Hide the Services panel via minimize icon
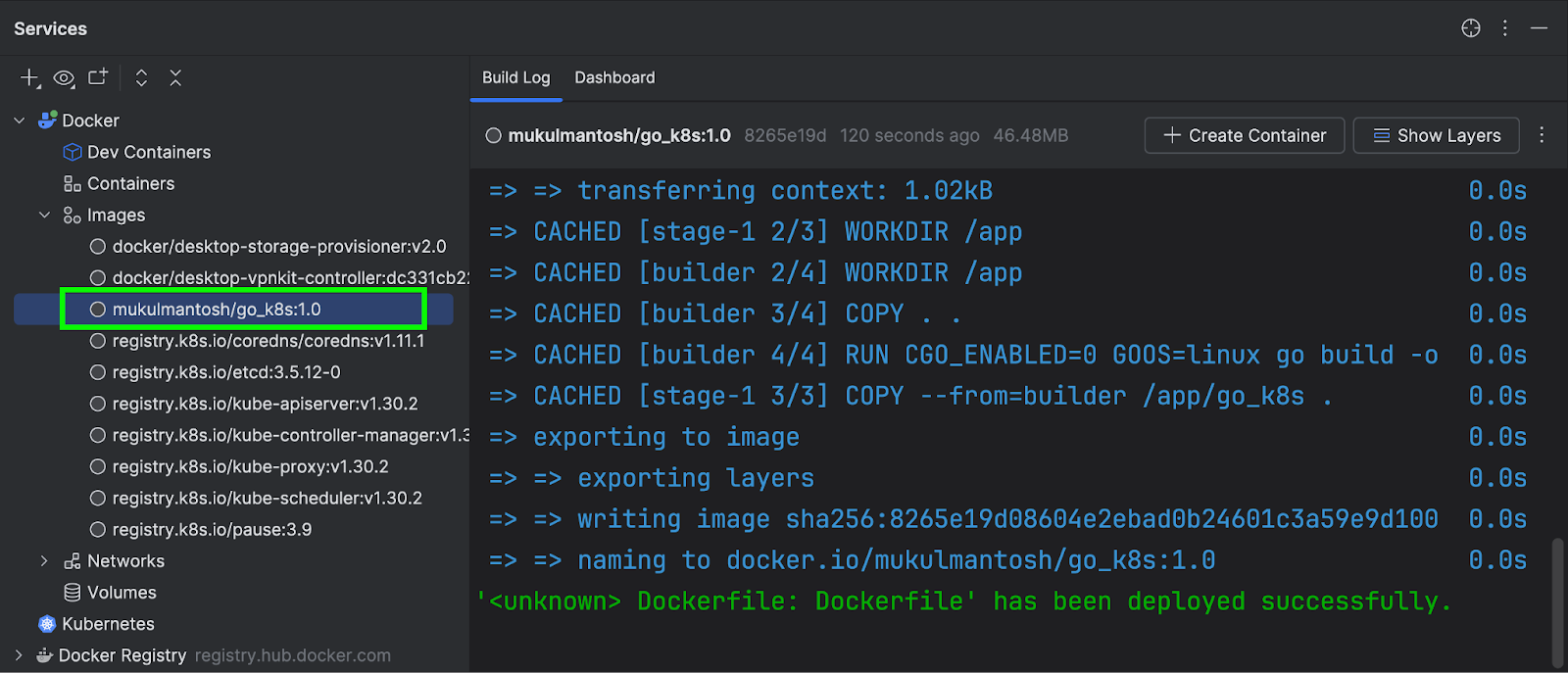This screenshot has width=1568, height=673. point(1540,28)
